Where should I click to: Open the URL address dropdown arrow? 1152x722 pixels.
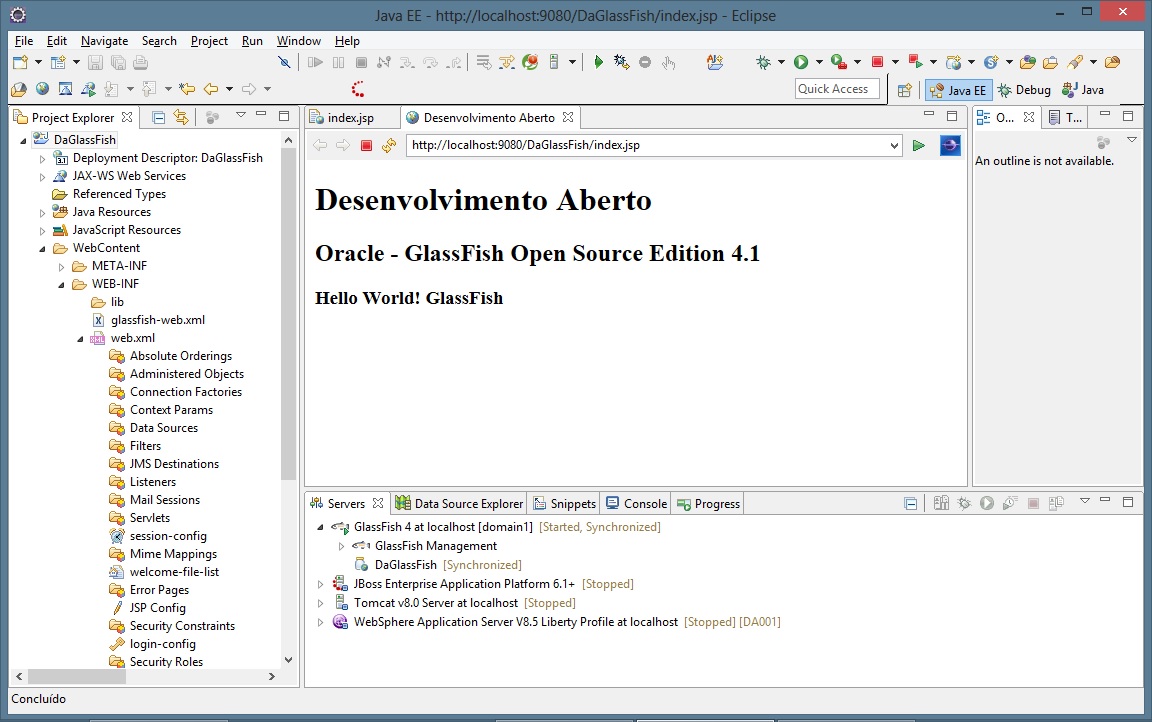coord(894,146)
